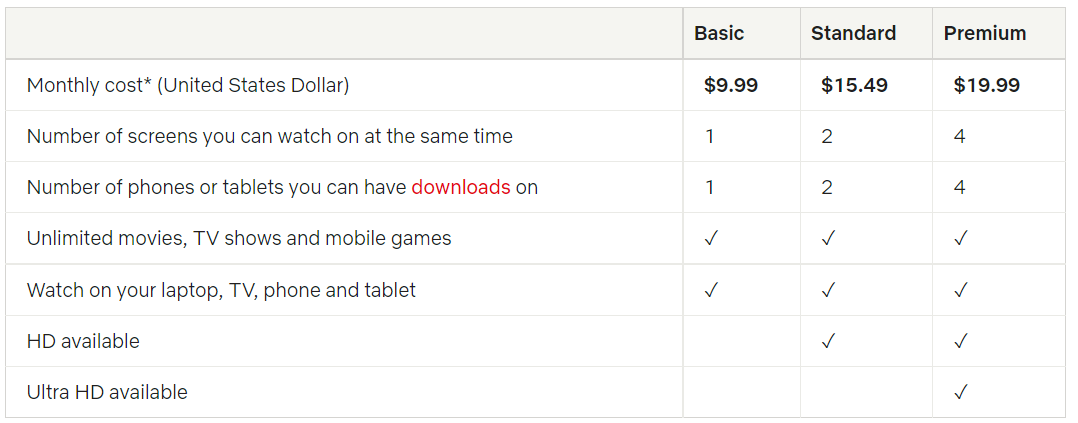Screen dimensions: 1078x423
Task: Click the Monthly cost row label
Action: click(188, 85)
